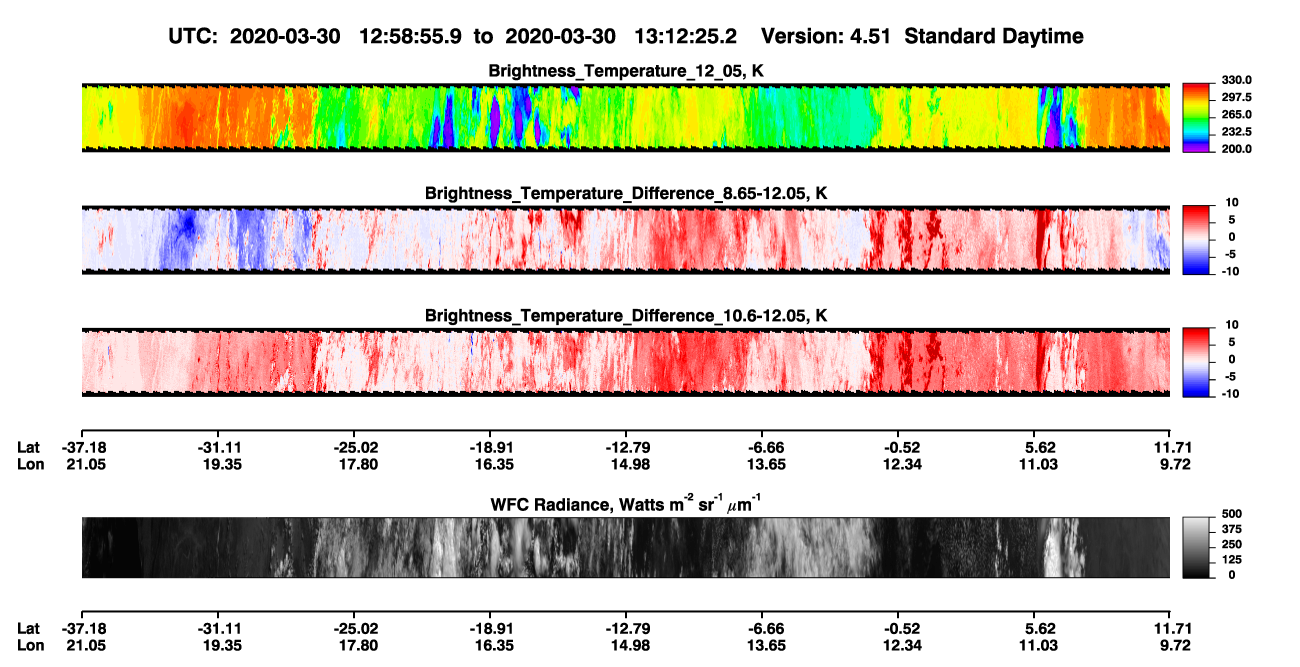Click the rainbow colorbar of the 12_05 panel
Screen dimensions: 1300x667
(x=1197, y=116)
